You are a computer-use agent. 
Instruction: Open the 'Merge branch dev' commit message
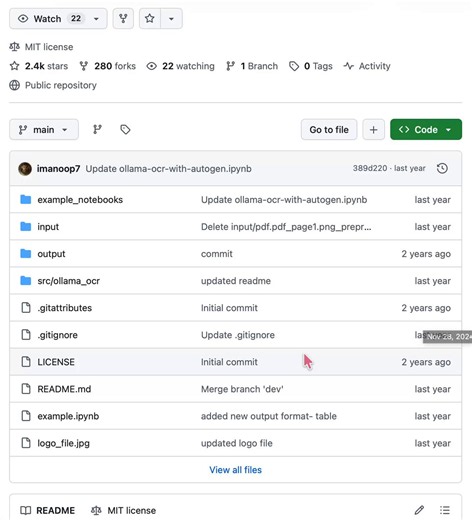point(242,389)
